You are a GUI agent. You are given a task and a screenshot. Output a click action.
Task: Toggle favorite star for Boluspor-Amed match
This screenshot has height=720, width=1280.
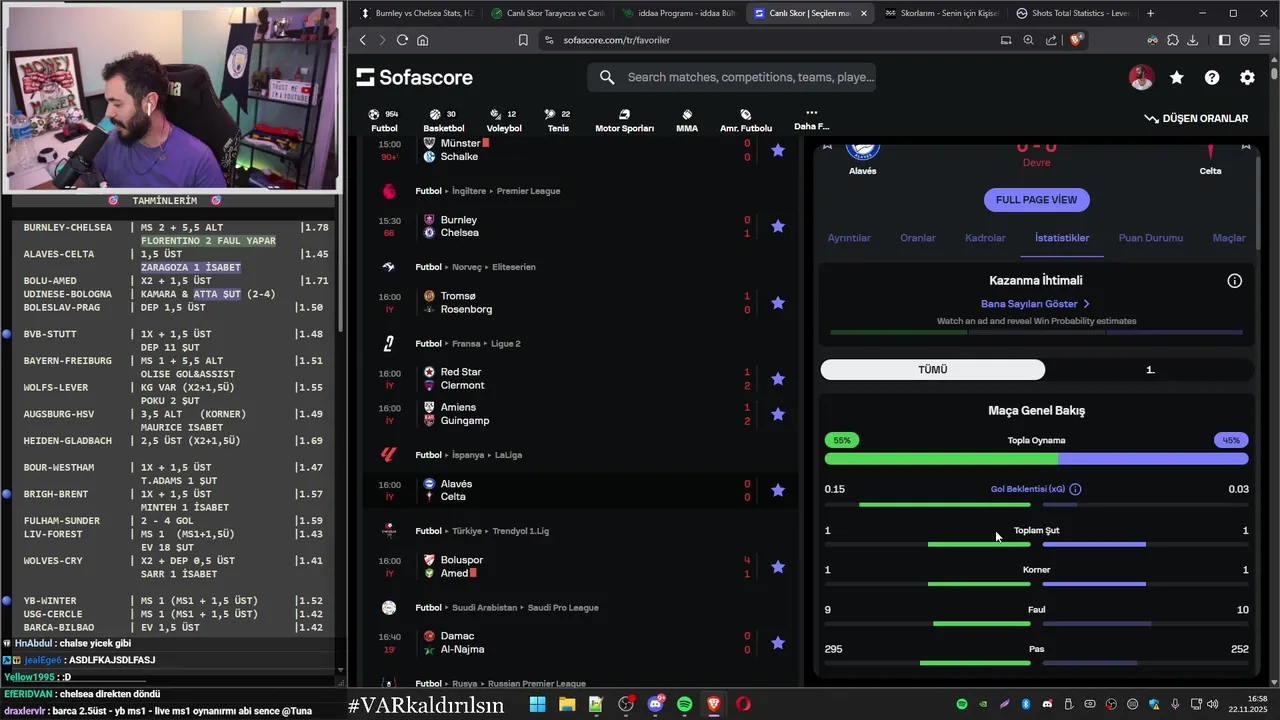tap(778, 567)
